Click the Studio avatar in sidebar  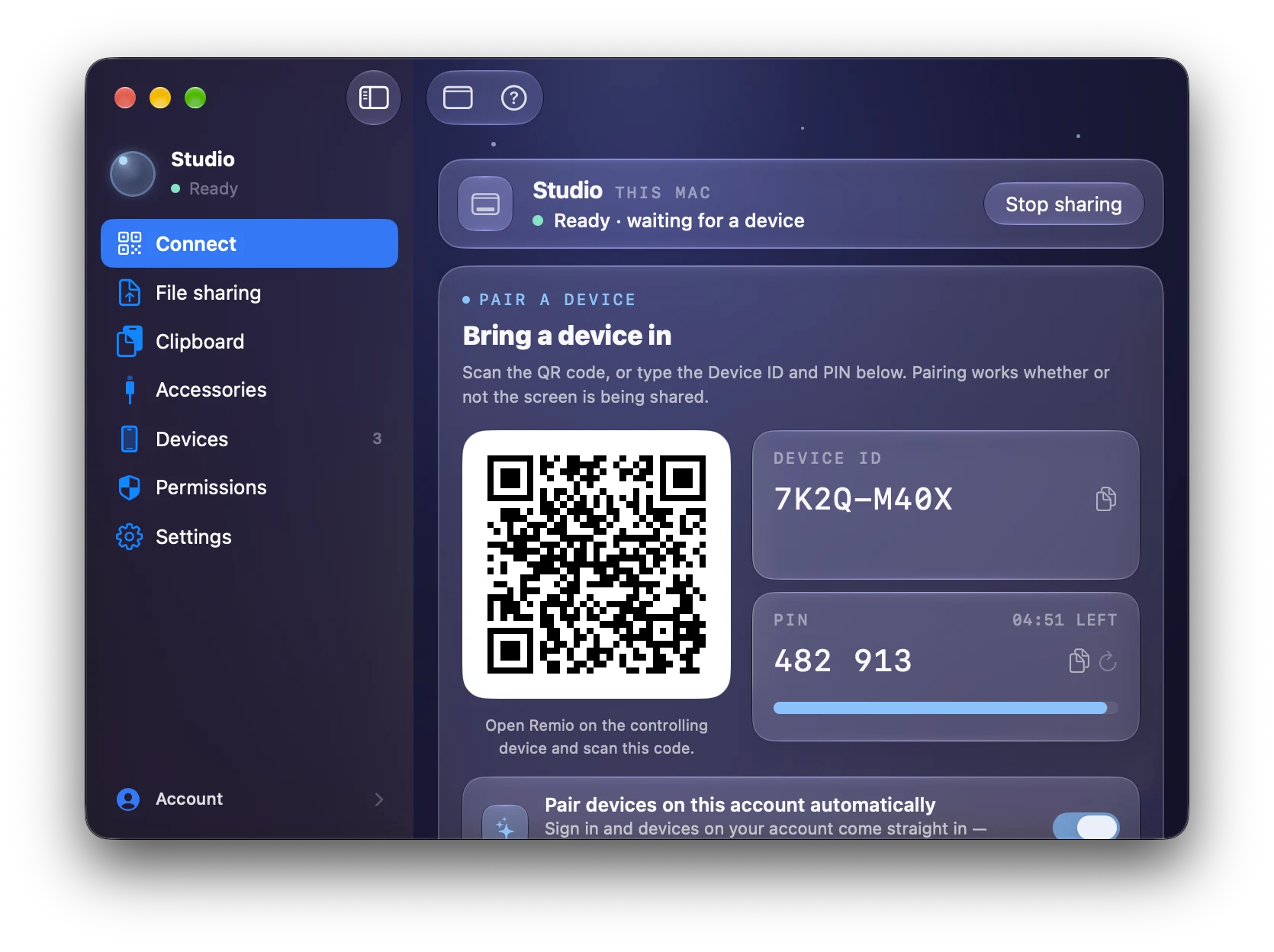coord(133,173)
